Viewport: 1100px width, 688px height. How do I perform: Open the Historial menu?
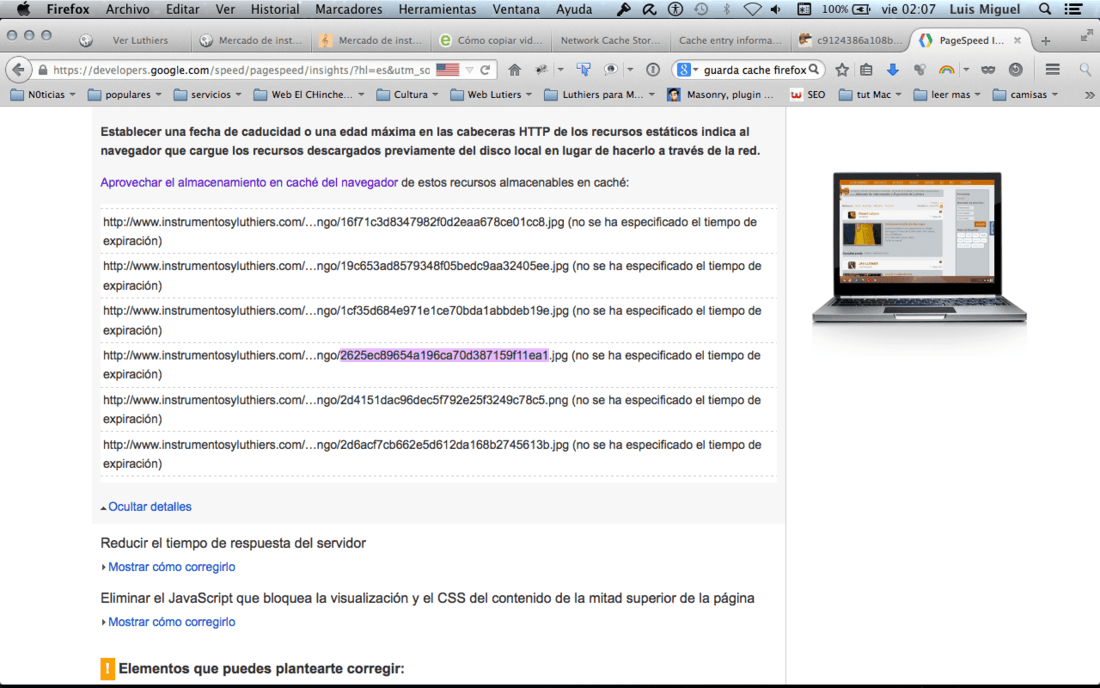(x=275, y=9)
